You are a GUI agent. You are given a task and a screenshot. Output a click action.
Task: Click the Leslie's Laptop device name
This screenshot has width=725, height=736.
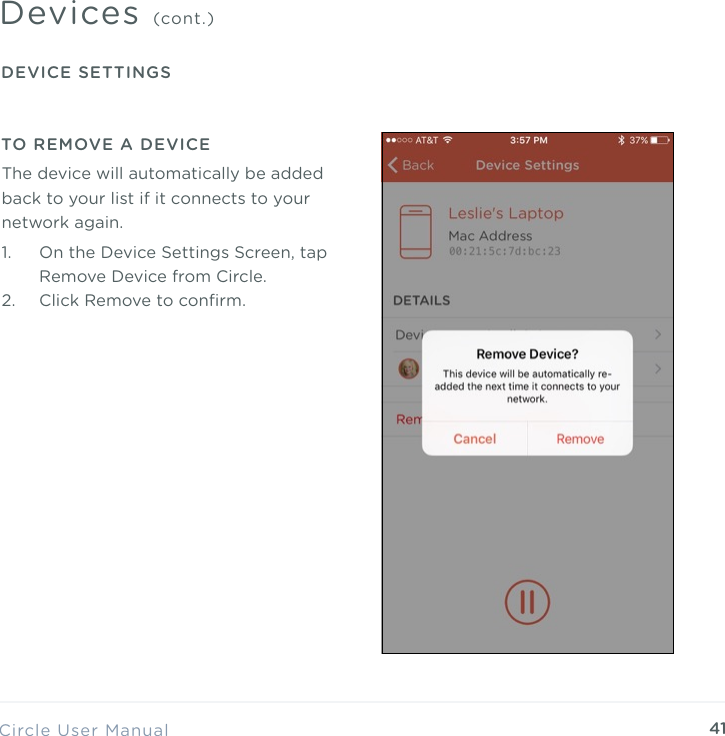coord(506,213)
